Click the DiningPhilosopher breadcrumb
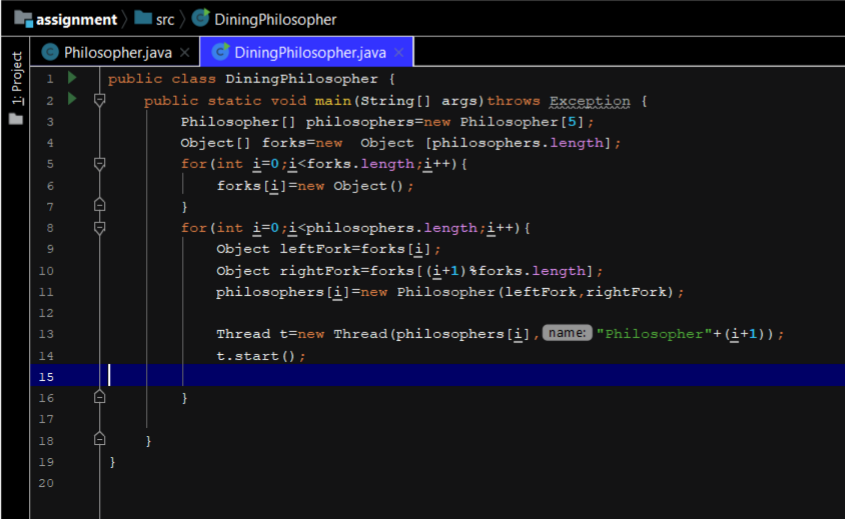The height and width of the screenshot is (519, 845). point(275,20)
